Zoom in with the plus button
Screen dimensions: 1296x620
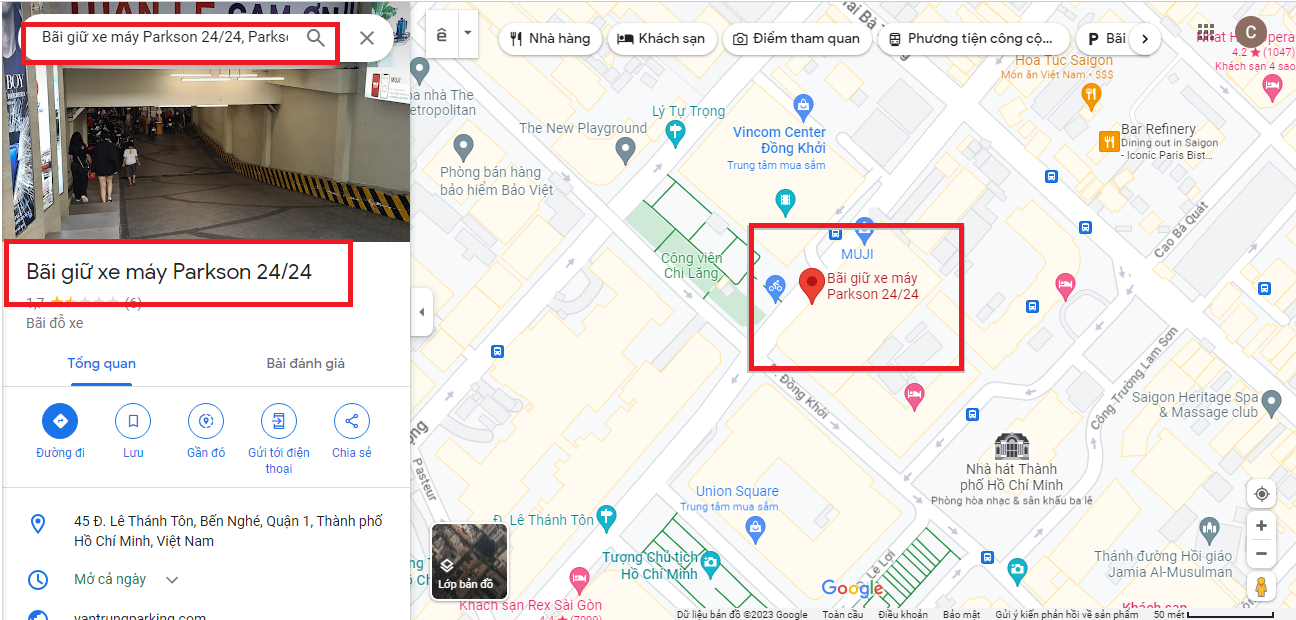coord(1262,526)
